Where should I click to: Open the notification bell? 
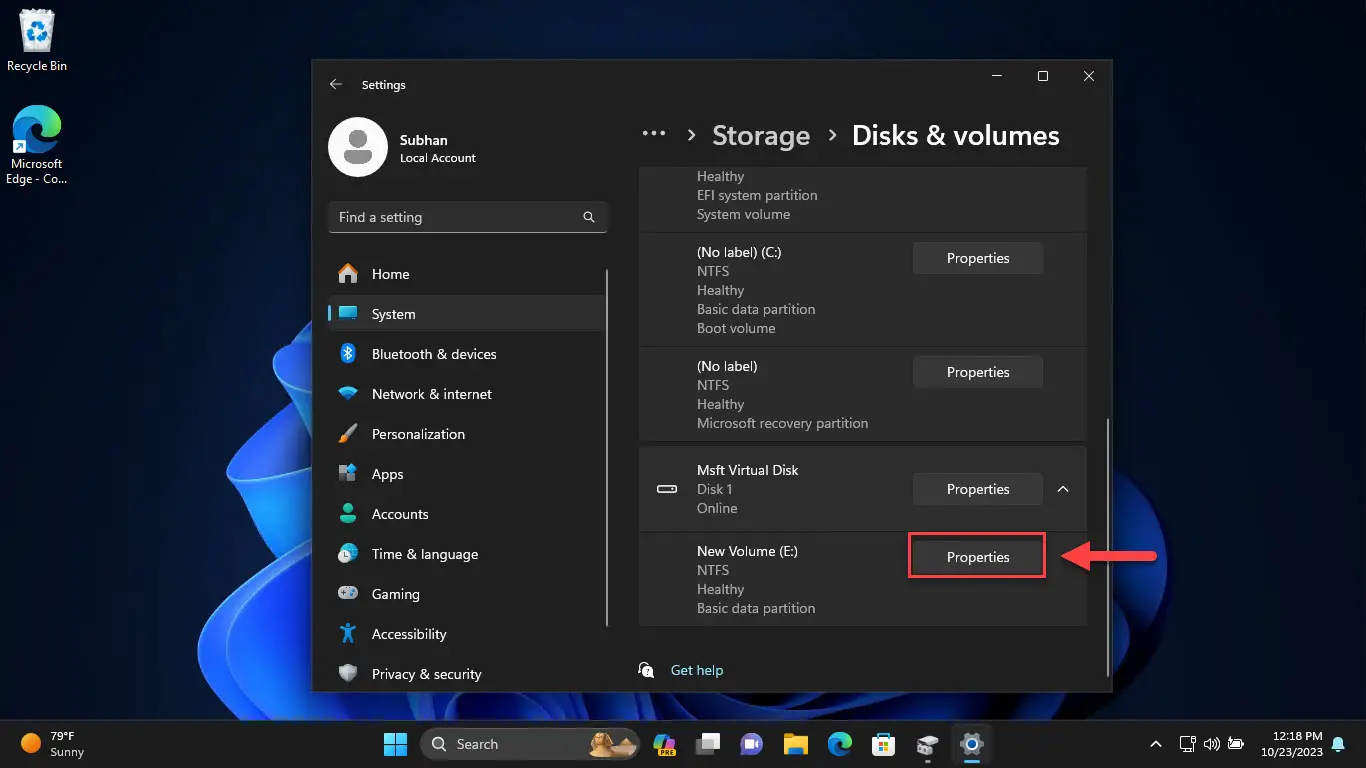click(1338, 744)
